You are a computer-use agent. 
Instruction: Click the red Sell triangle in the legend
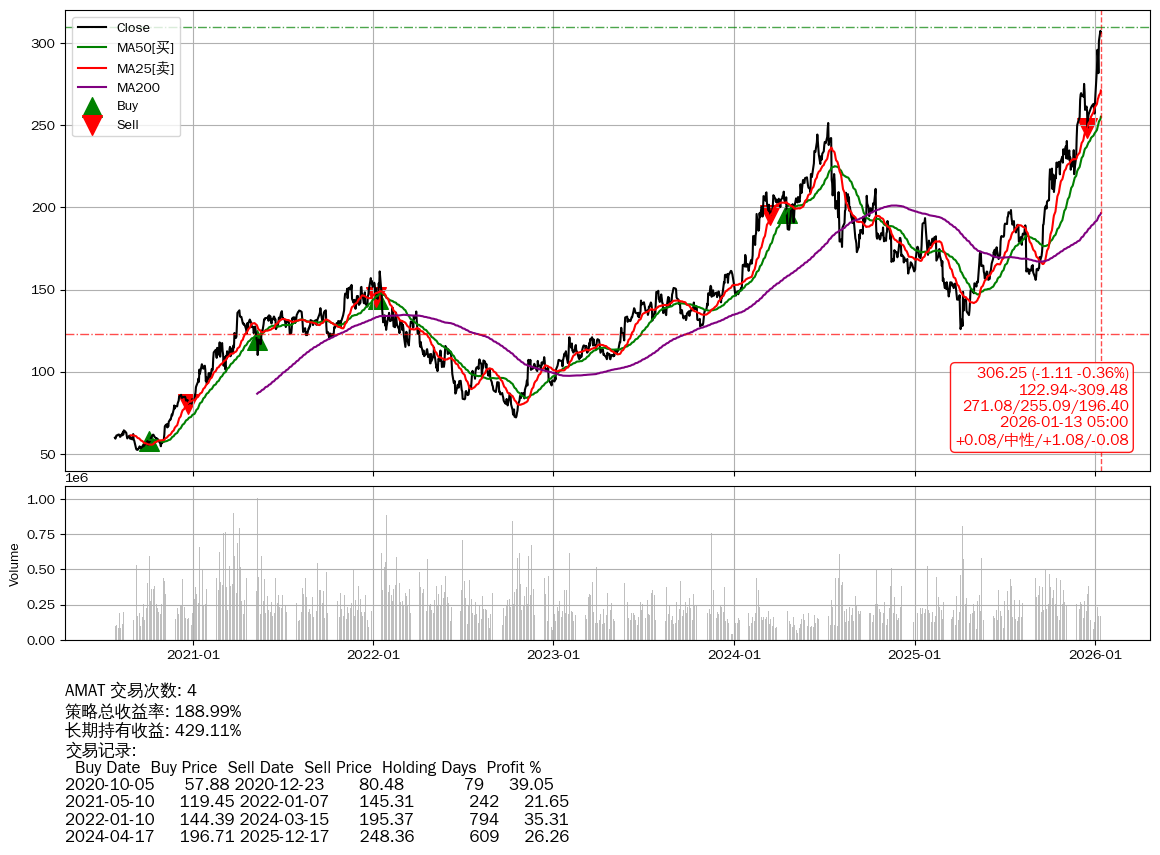tap(92, 125)
